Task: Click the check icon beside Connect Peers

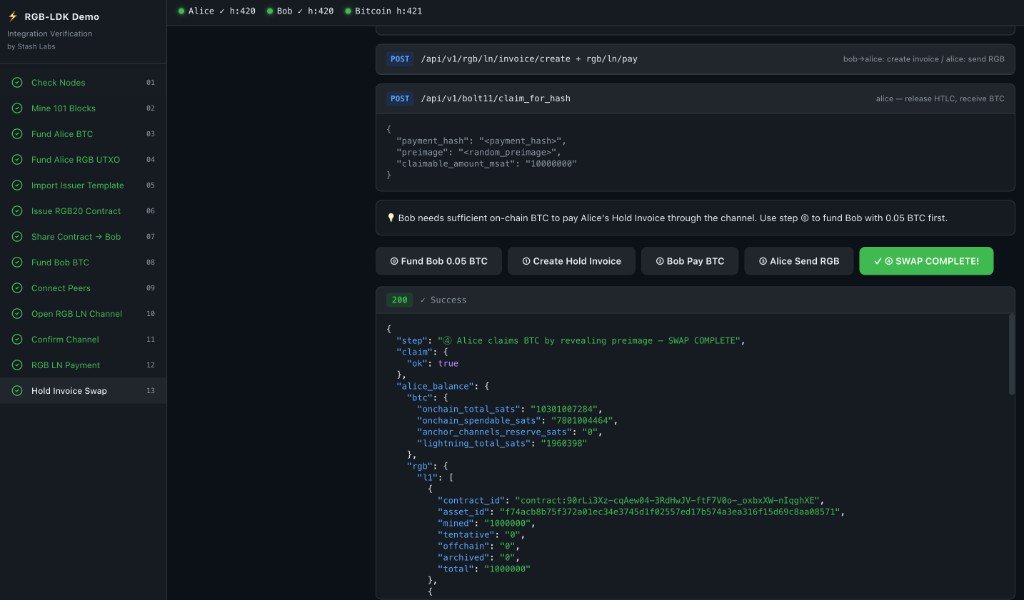Action: coord(17,288)
